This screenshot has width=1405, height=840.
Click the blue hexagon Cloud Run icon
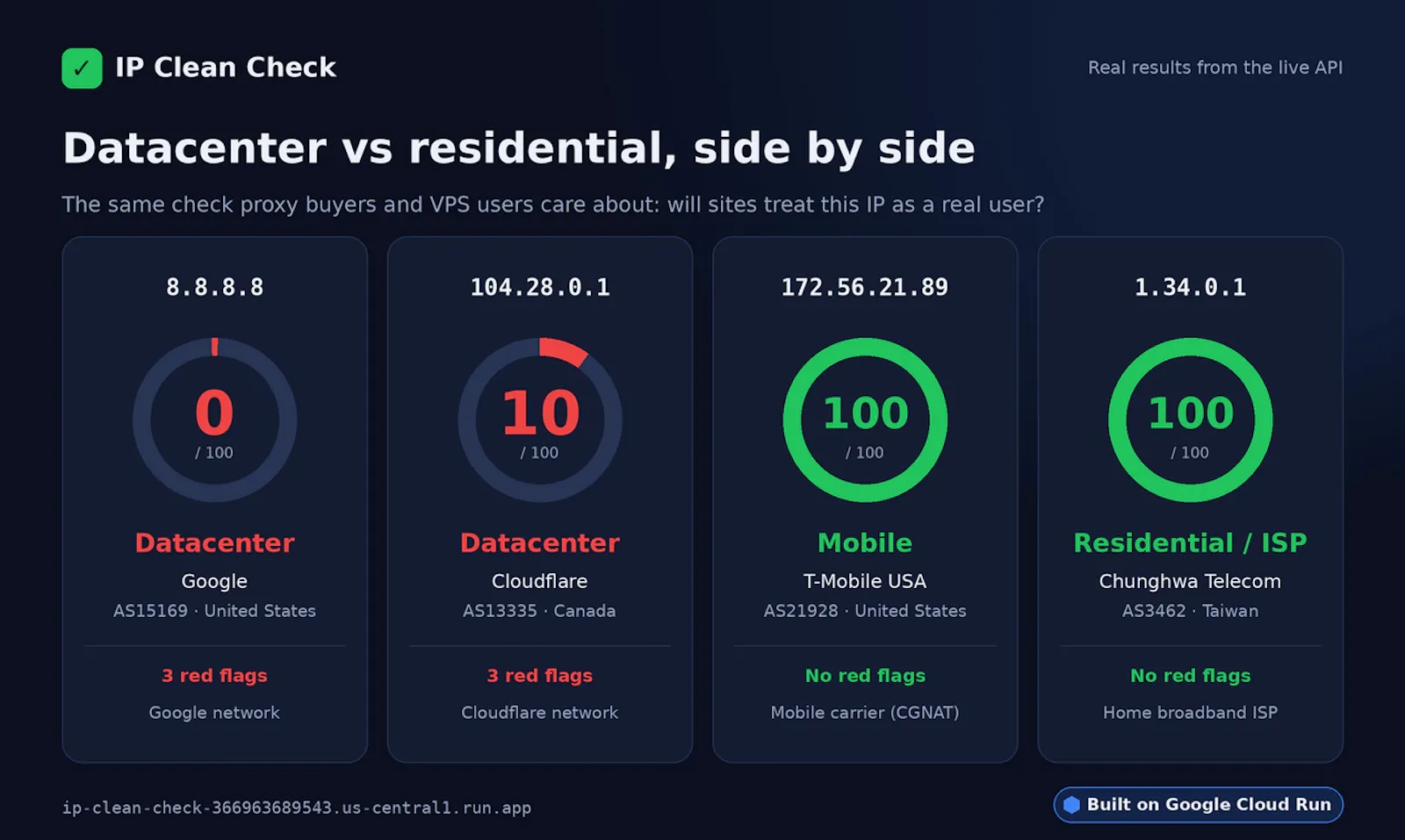coord(1071,805)
